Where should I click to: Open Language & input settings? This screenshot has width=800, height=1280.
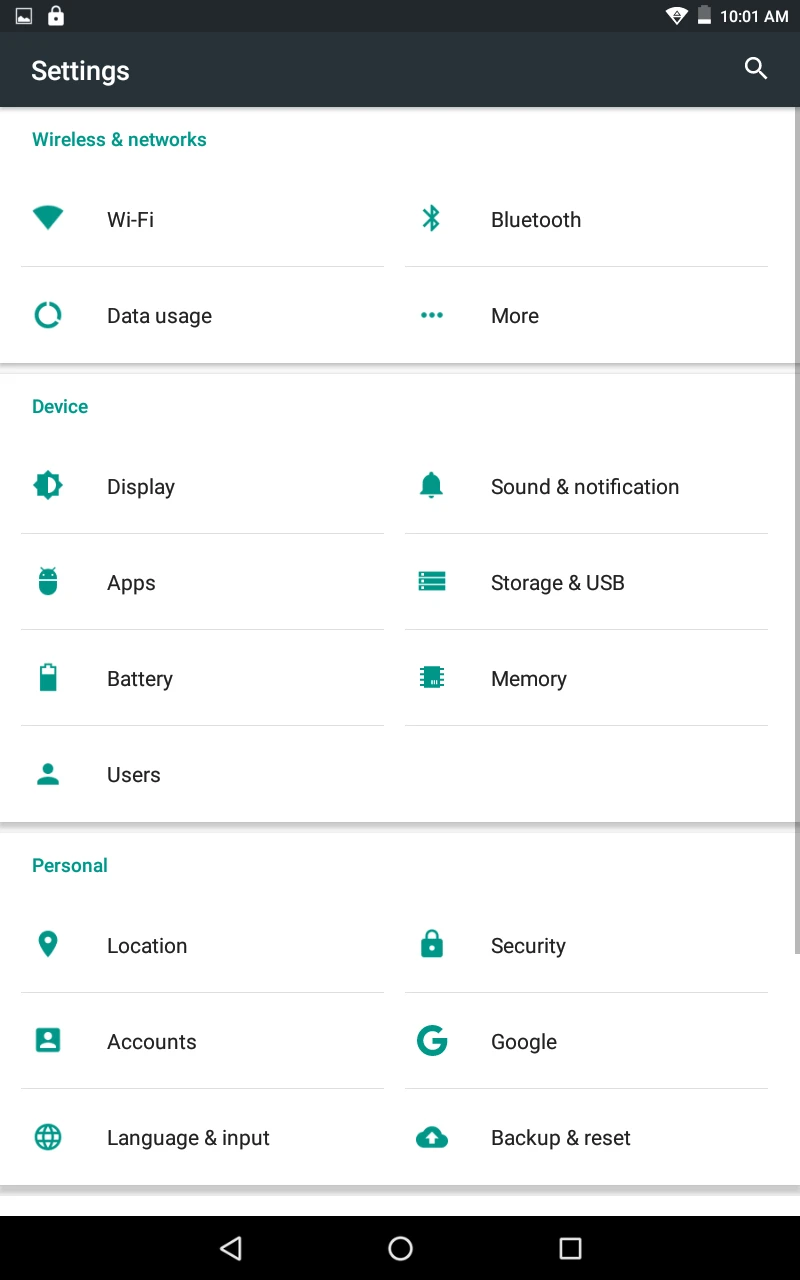[188, 1137]
